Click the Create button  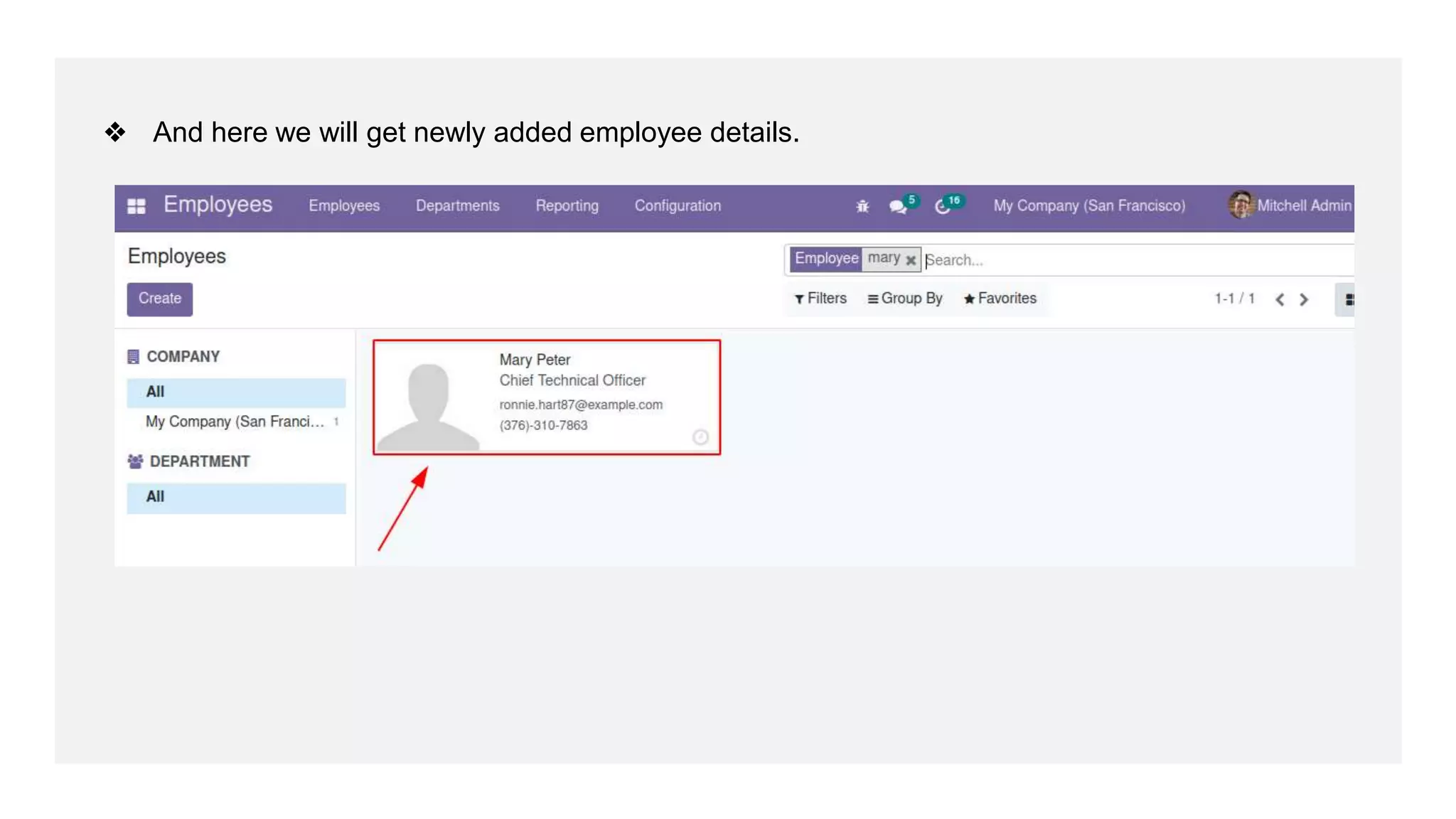point(160,299)
